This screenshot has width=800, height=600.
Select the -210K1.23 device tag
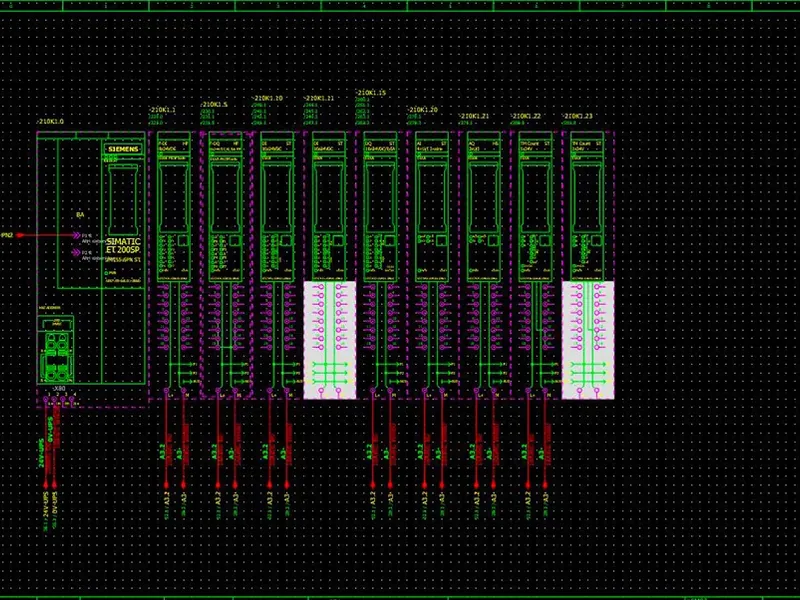coord(578,116)
